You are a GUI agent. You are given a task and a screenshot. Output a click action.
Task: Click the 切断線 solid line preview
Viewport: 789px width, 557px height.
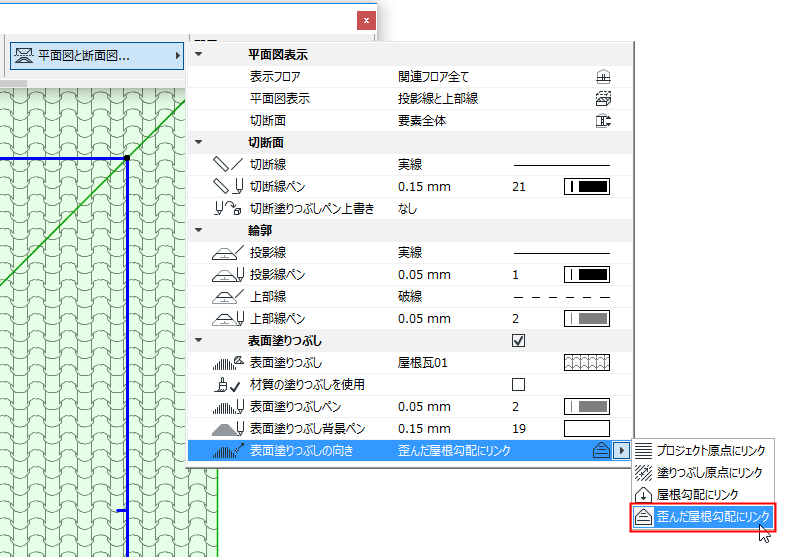562,165
